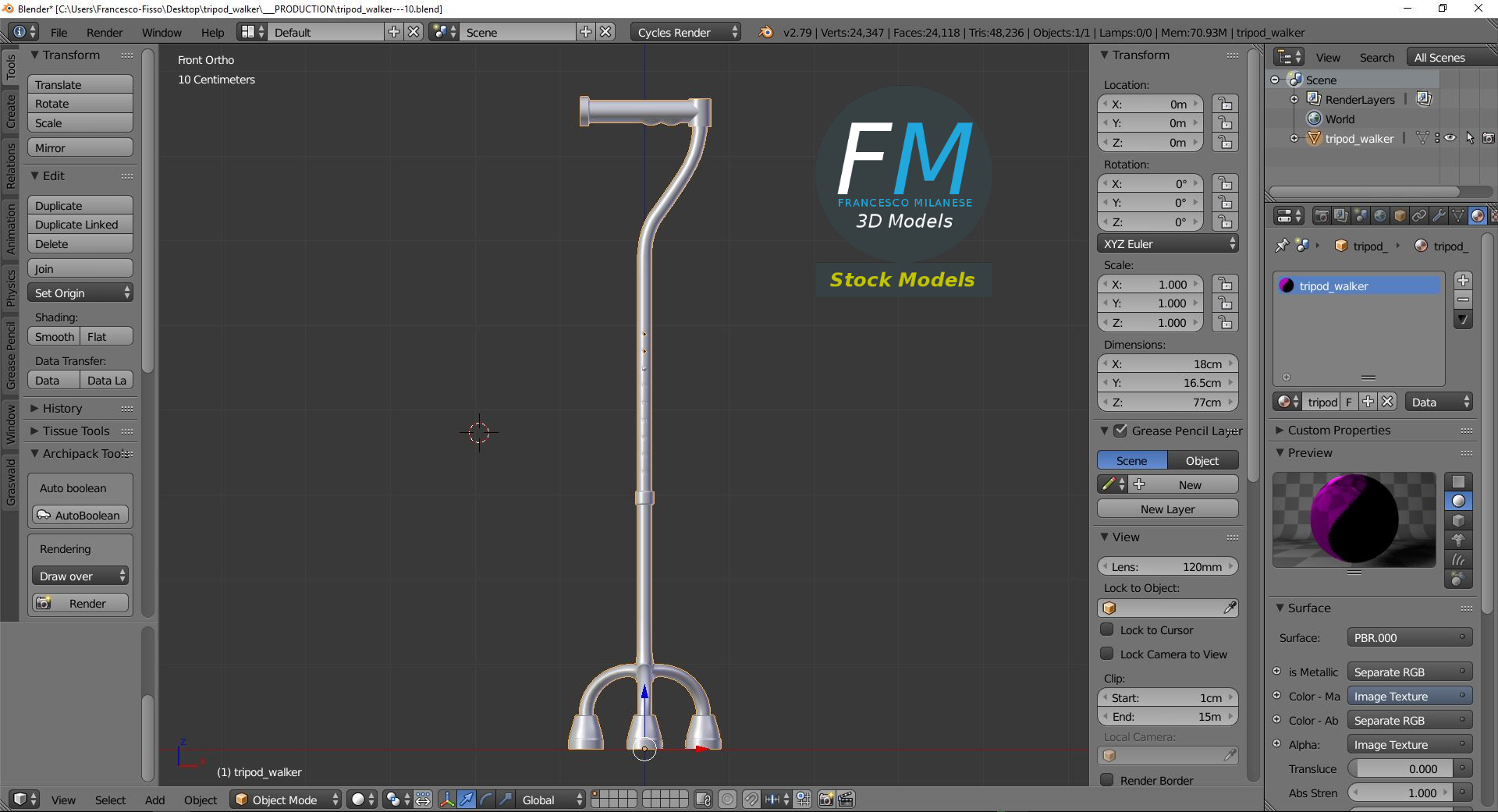
Task: Select the cube preview shape
Action: click(x=1458, y=521)
